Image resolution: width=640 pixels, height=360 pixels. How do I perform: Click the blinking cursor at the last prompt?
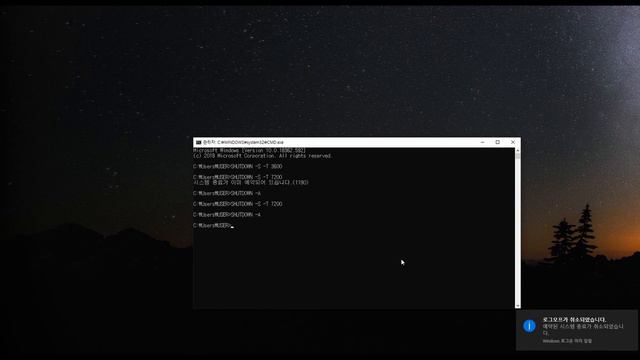[232, 227]
